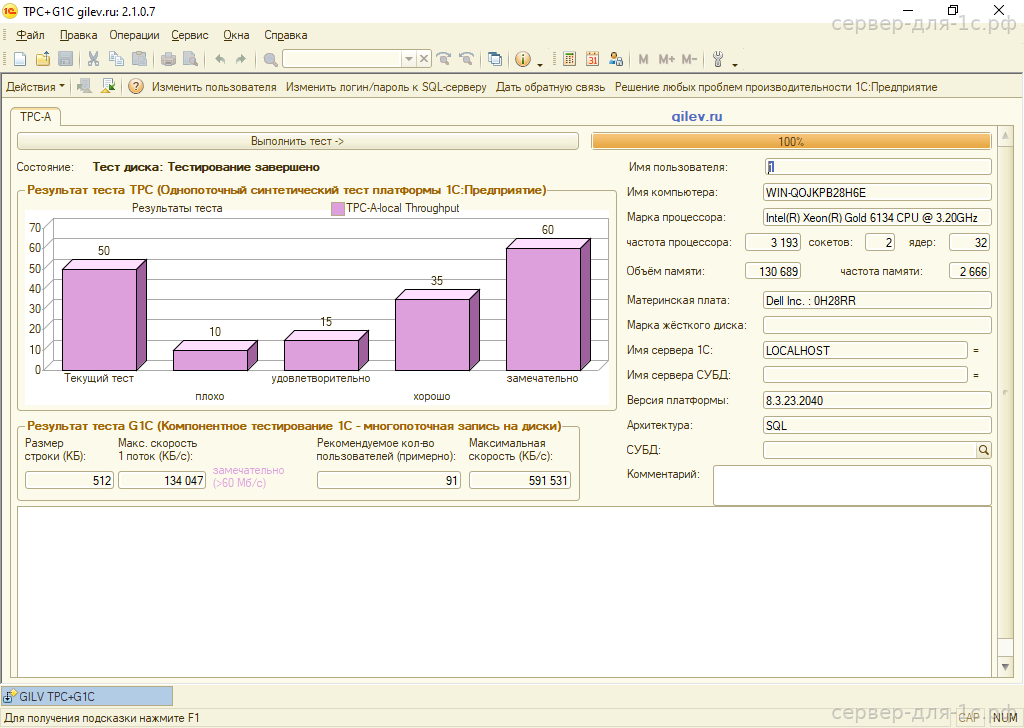Select the TPC-A tab

click(36, 117)
